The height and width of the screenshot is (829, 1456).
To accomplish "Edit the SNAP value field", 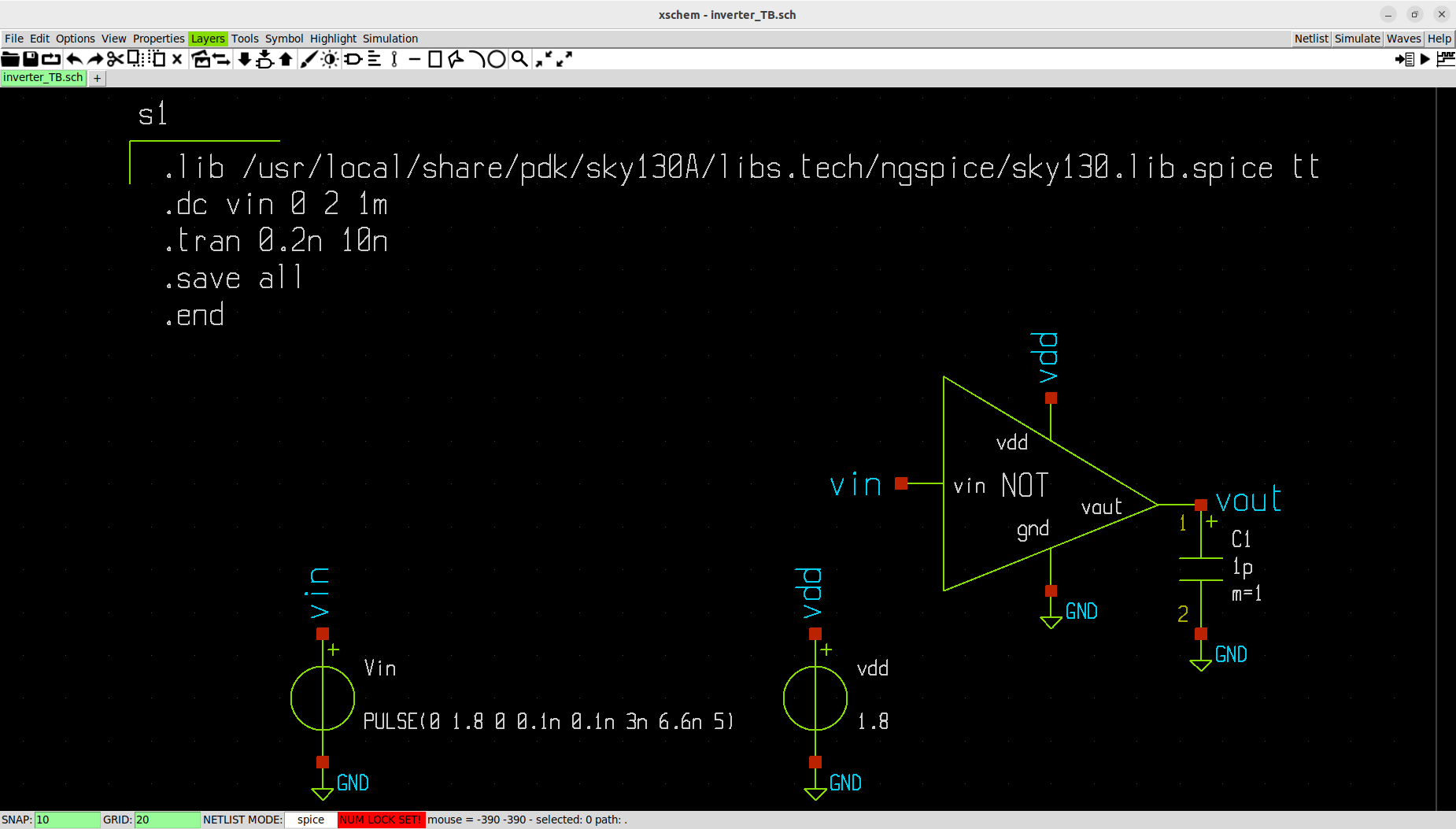I will click(x=67, y=819).
